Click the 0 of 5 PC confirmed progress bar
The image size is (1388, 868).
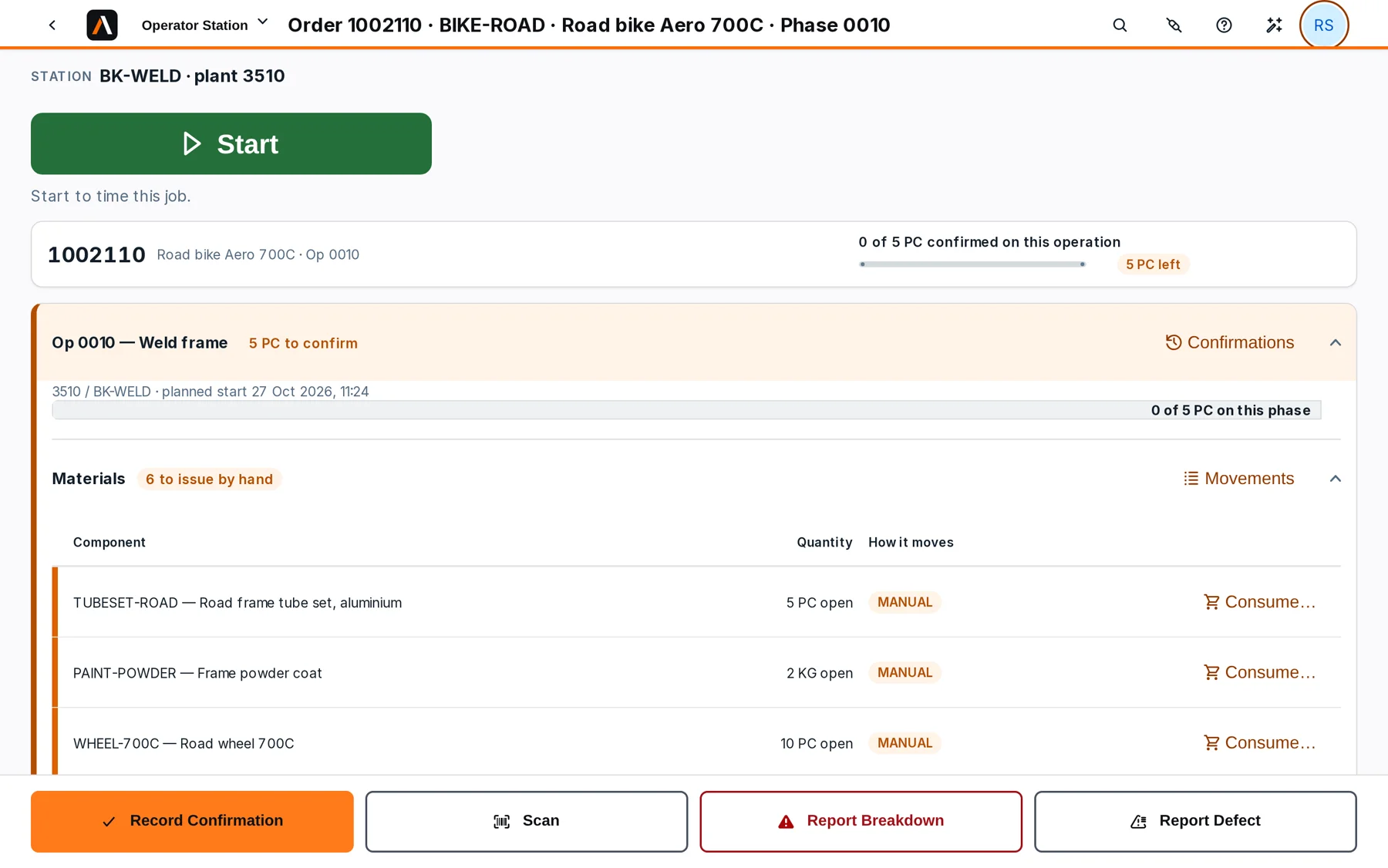972,264
